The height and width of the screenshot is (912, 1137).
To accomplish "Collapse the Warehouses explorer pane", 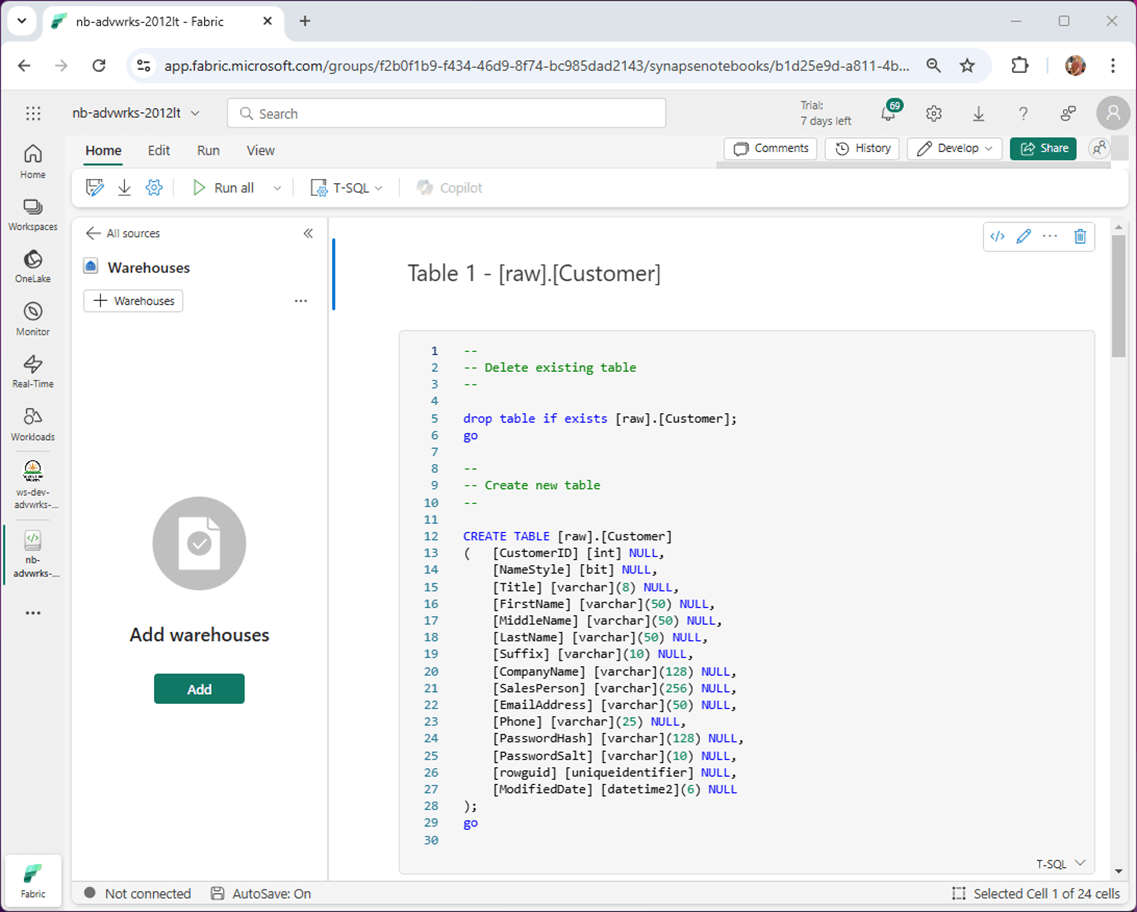I will tap(308, 233).
